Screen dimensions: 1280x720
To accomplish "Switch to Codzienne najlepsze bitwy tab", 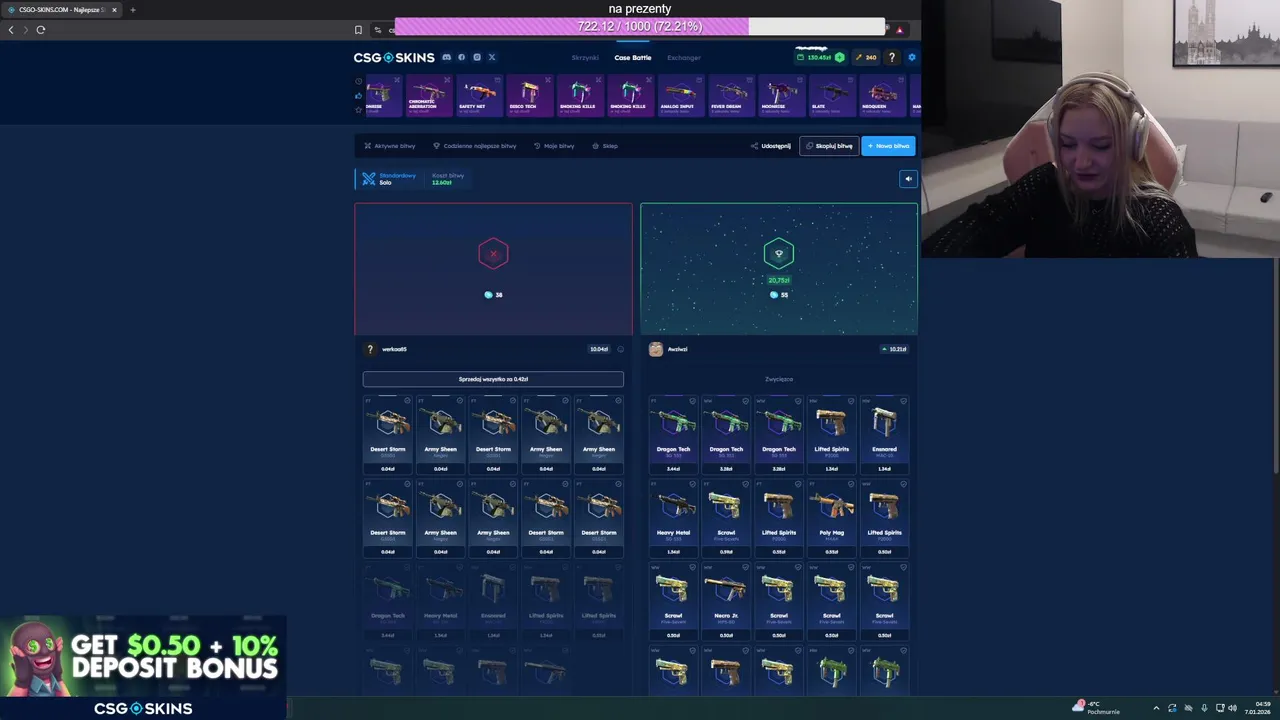I will point(475,146).
